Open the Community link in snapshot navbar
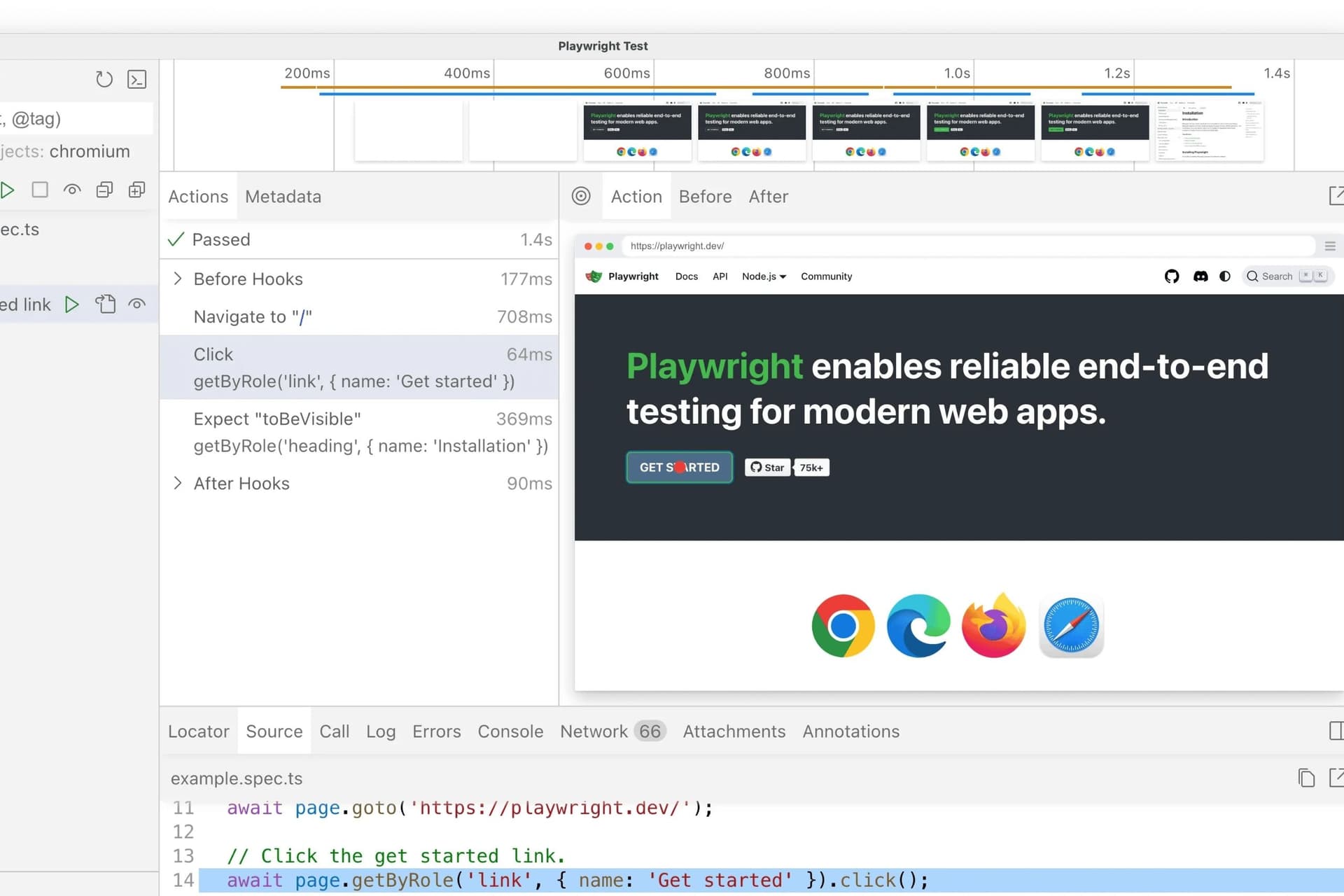This screenshot has height=896, width=1344. [827, 276]
